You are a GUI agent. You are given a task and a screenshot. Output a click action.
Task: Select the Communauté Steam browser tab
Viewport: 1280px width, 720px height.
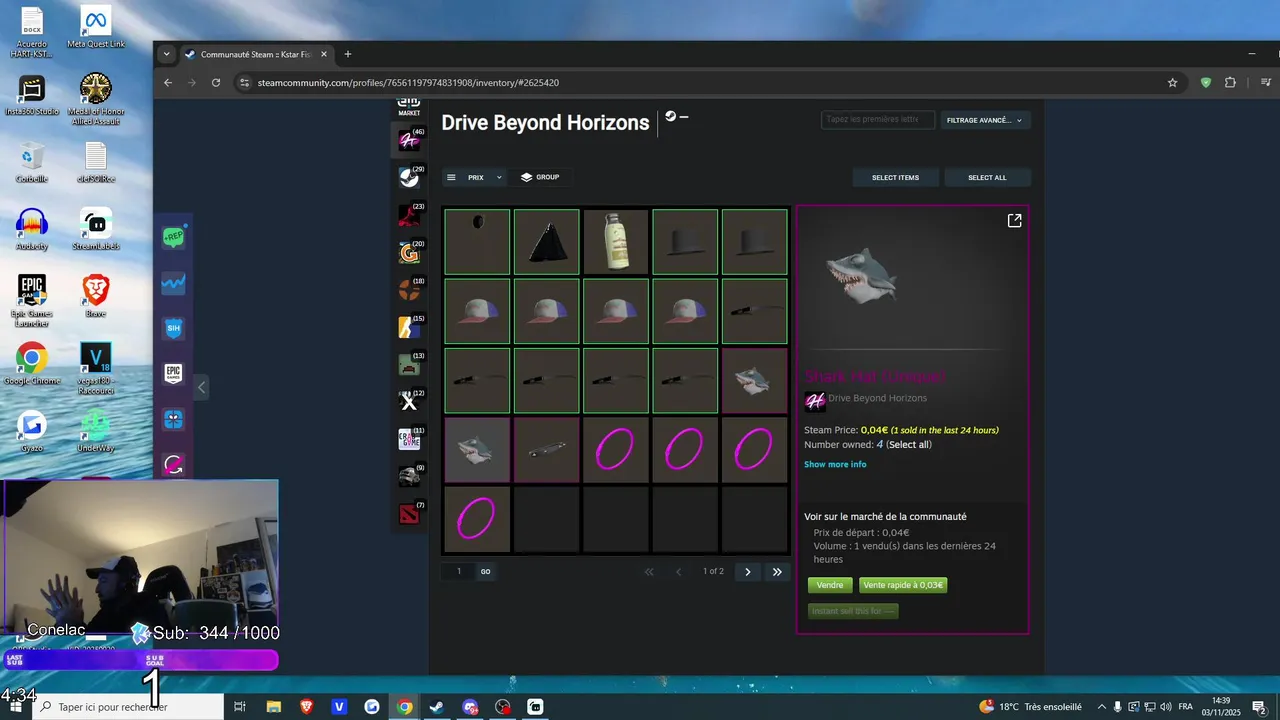coord(255,54)
